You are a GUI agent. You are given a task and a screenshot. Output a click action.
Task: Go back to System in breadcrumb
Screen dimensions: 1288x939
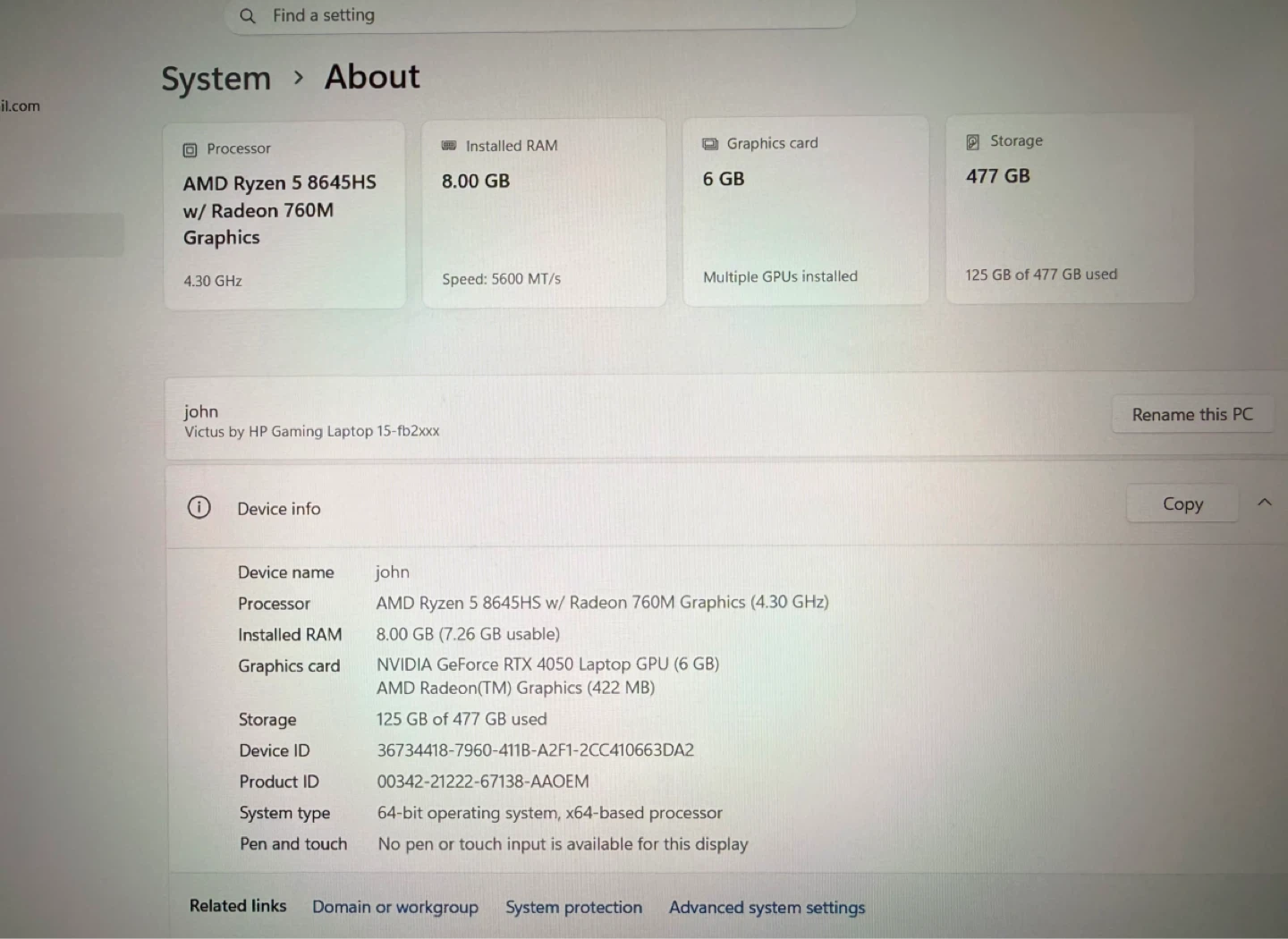point(216,79)
